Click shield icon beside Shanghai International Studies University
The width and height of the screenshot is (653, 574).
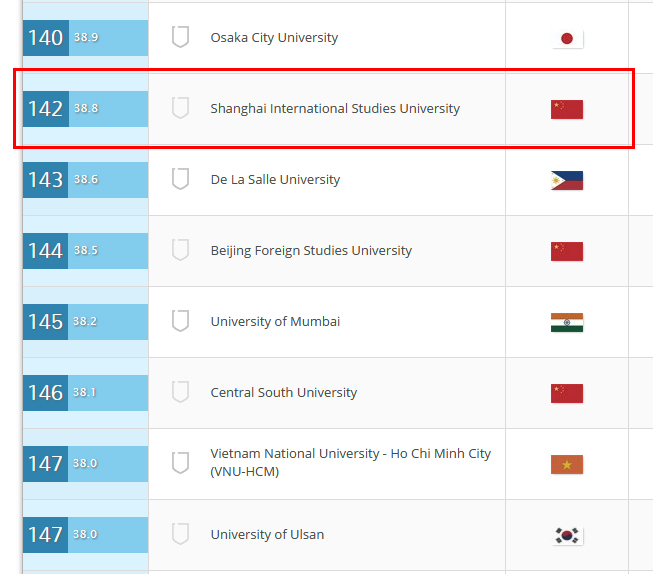[180, 108]
